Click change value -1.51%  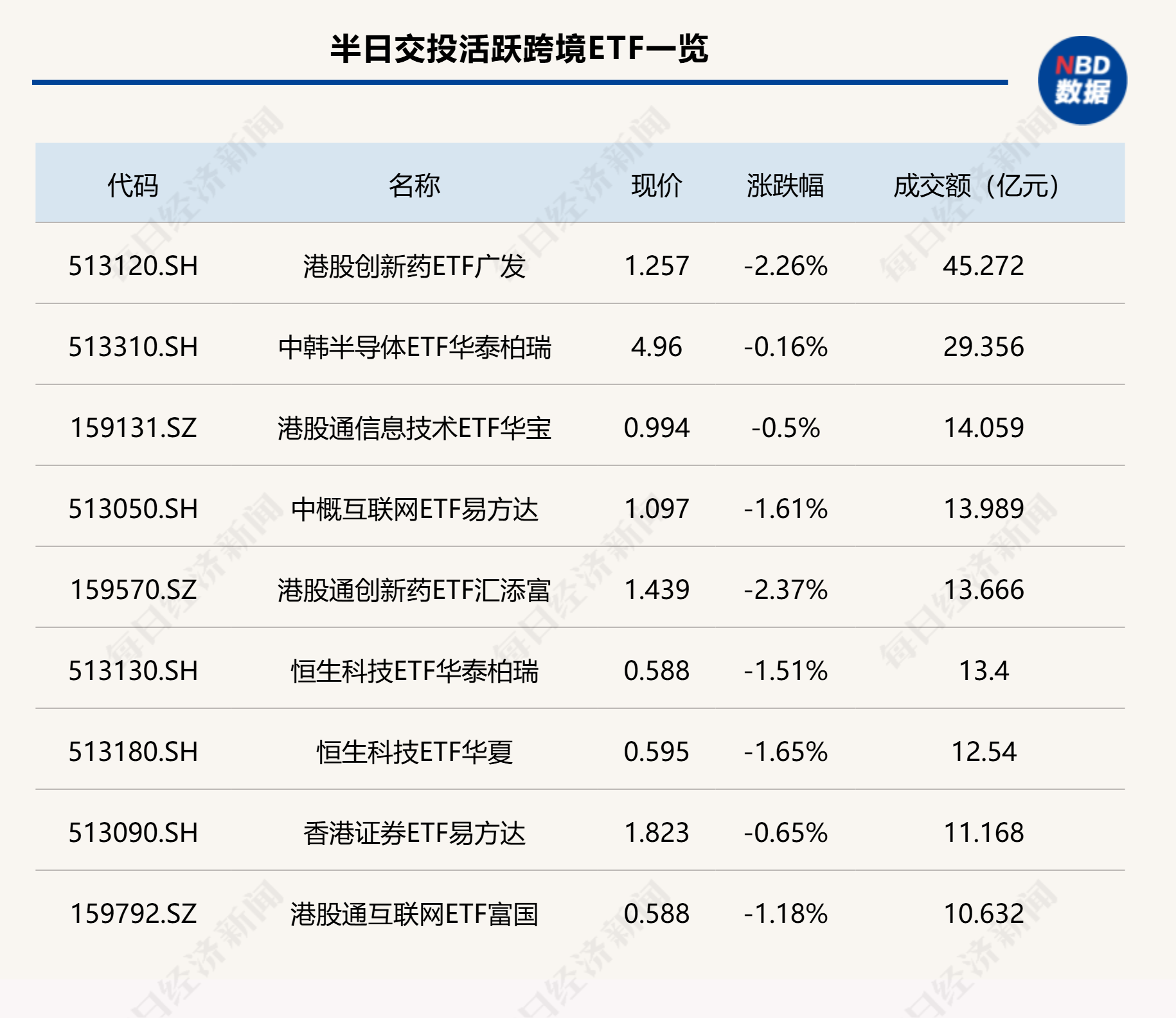pyautogui.click(x=785, y=671)
